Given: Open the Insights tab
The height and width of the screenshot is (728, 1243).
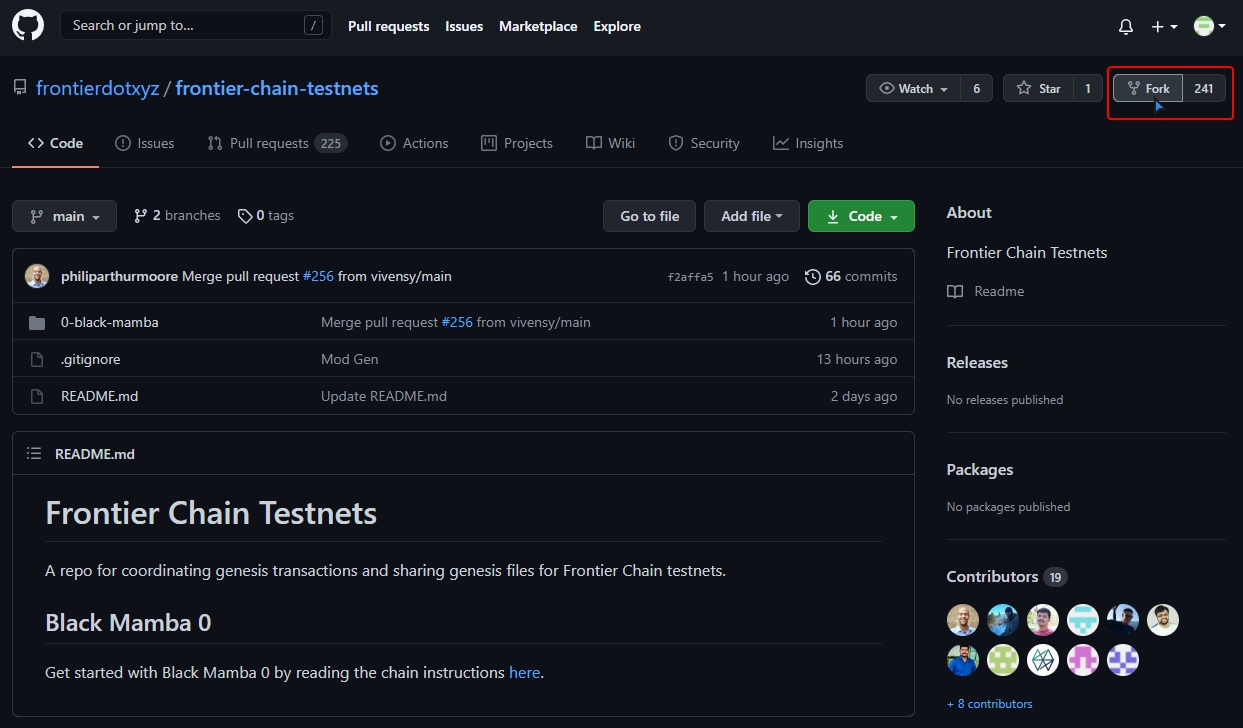Looking at the screenshot, I should pos(808,143).
